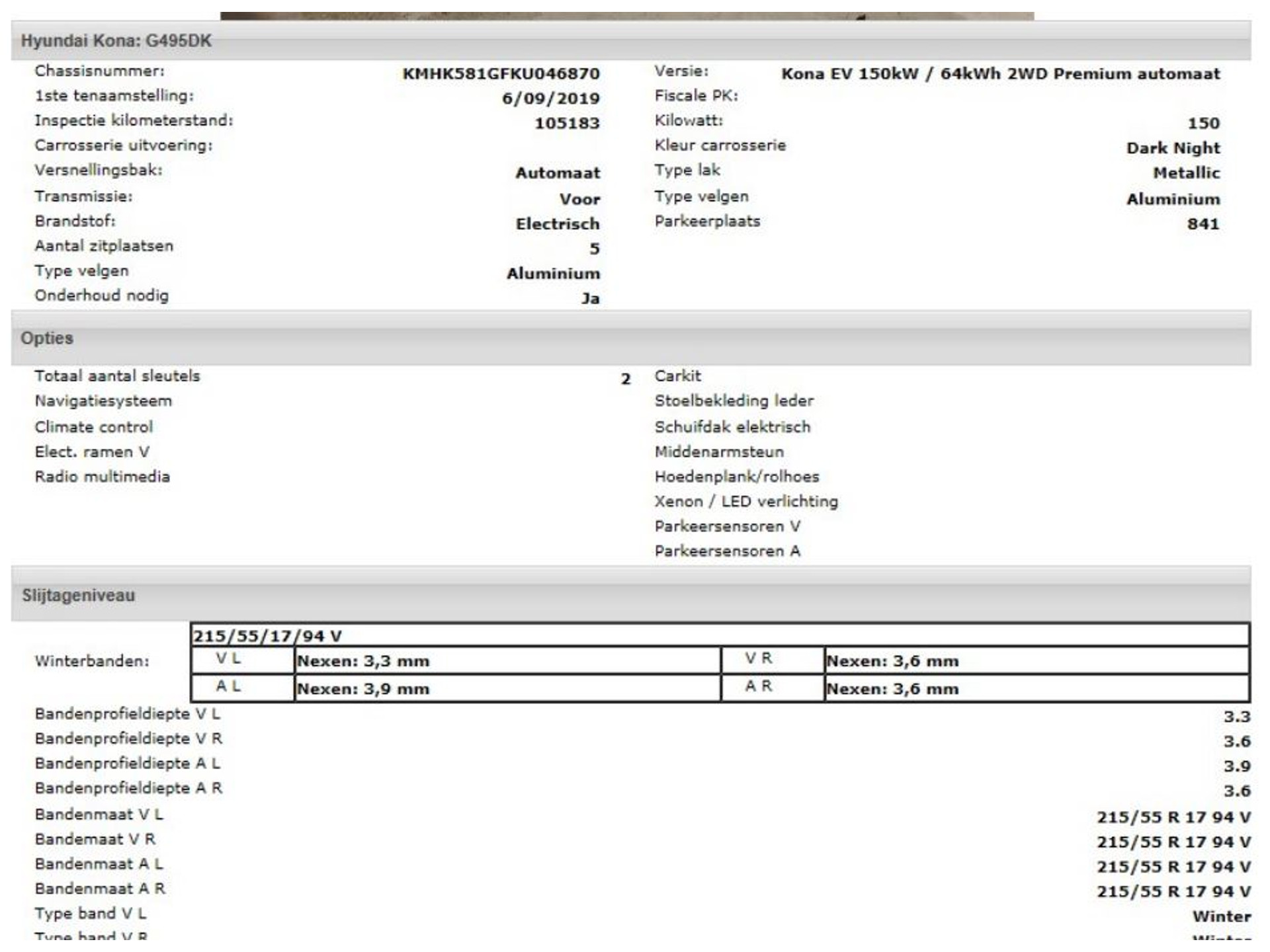
Task: Click the Bandenprofieldiepte V L value 3.3
Action: pos(1236,717)
